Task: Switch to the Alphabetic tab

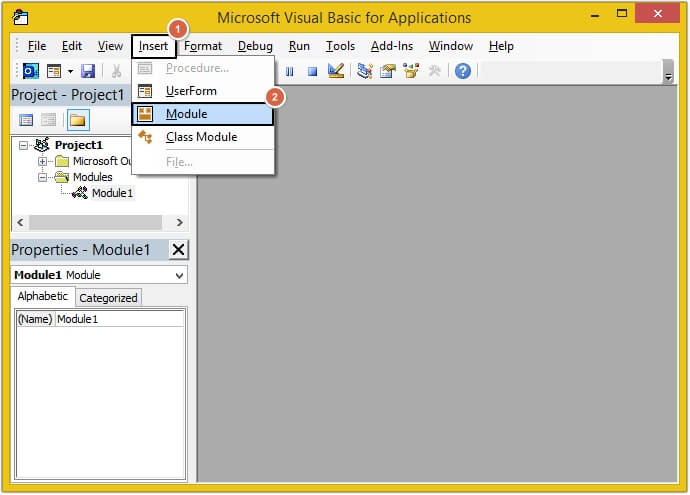Action: pyautogui.click(x=43, y=296)
